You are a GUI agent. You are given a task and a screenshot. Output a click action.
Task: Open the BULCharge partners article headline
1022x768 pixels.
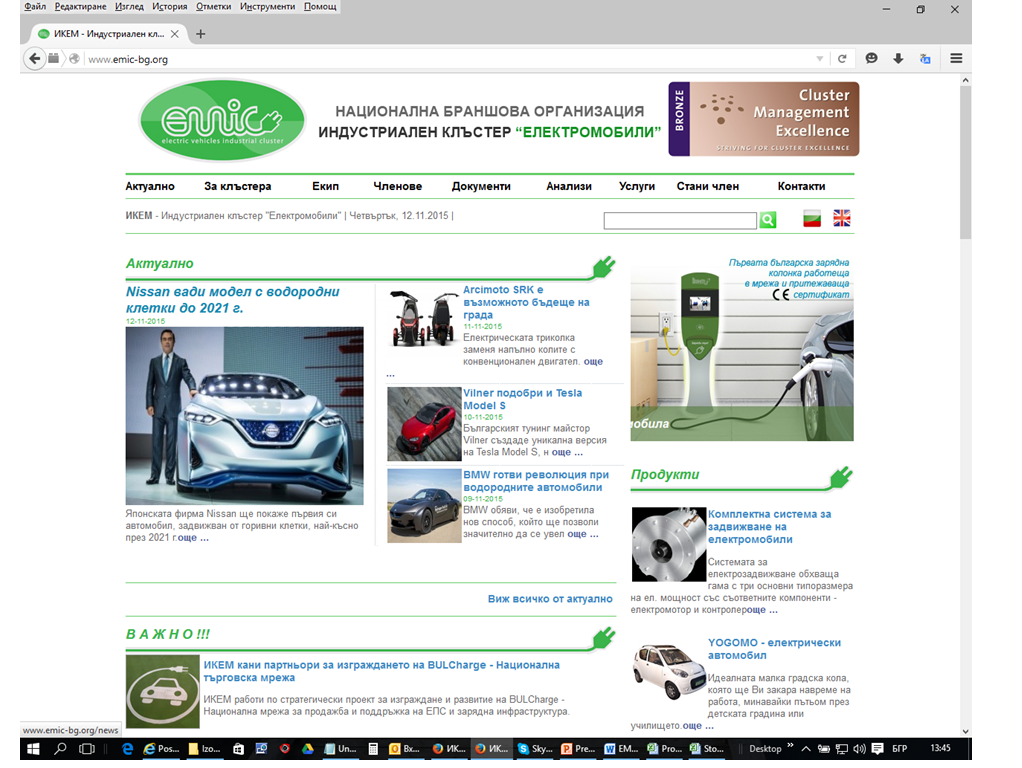pos(381,671)
